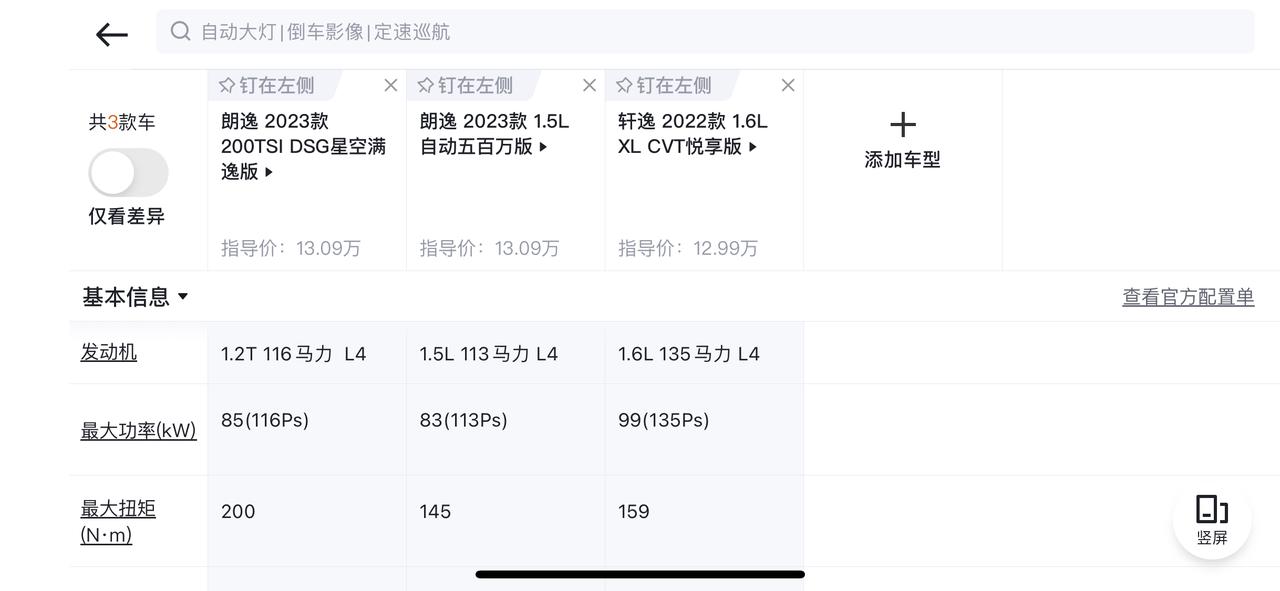1280x591 pixels.
Task: Open trim selector for 轩逸 1.6L XL CVT悦享版
Action: click(x=693, y=134)
